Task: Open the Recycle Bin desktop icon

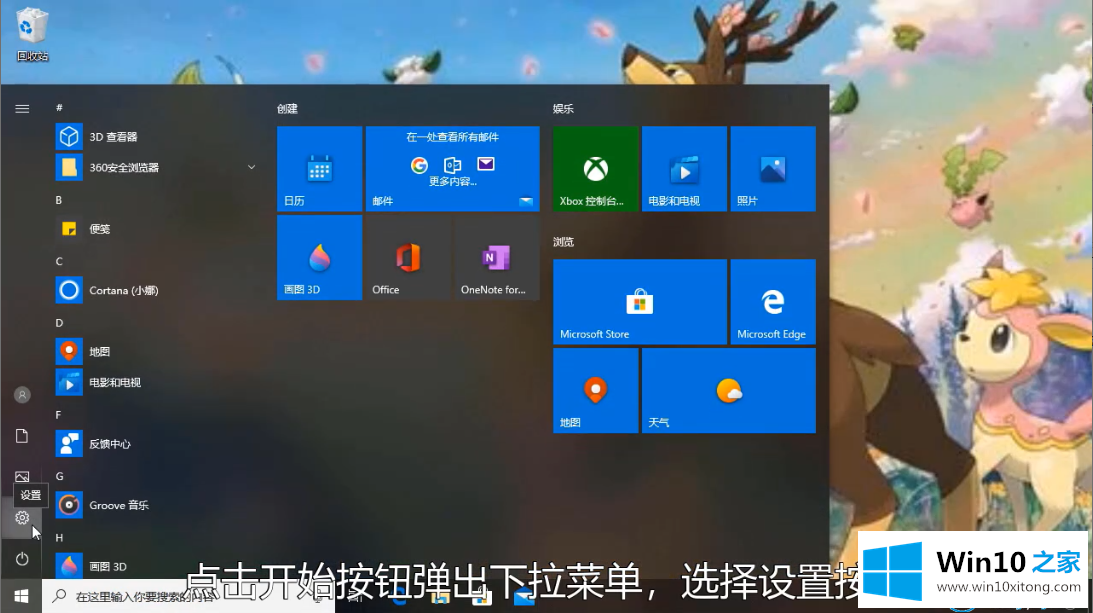Action: 32,33
